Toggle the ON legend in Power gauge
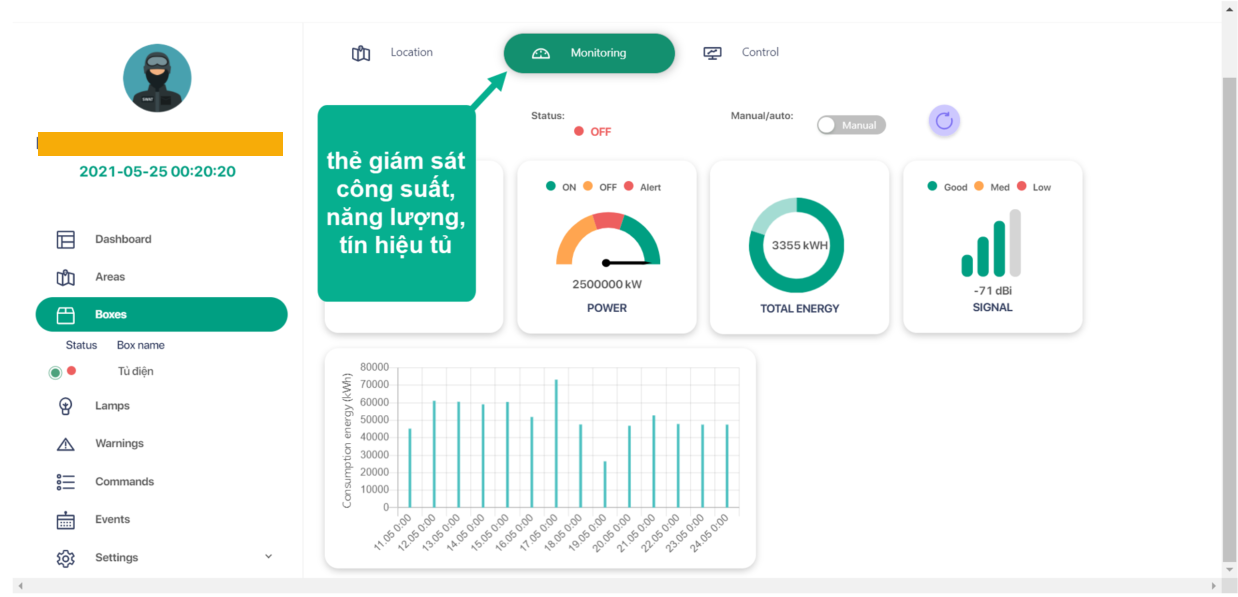The width and height of the screenshot is (1238, 597). tap(551, 187)
